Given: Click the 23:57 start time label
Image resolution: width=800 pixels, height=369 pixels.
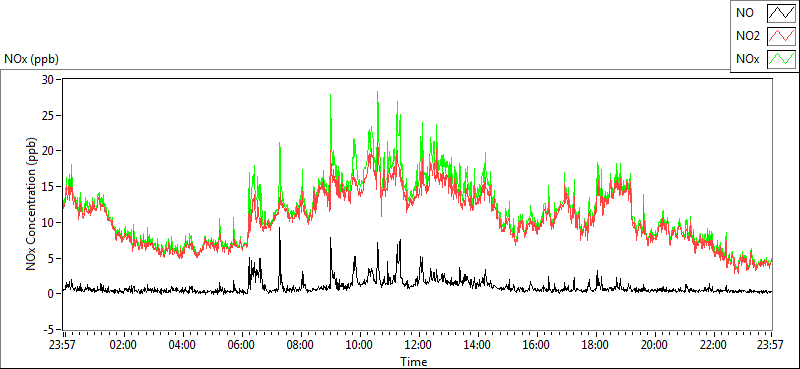Looking at the screenshot, I should (x=63, y=344).
